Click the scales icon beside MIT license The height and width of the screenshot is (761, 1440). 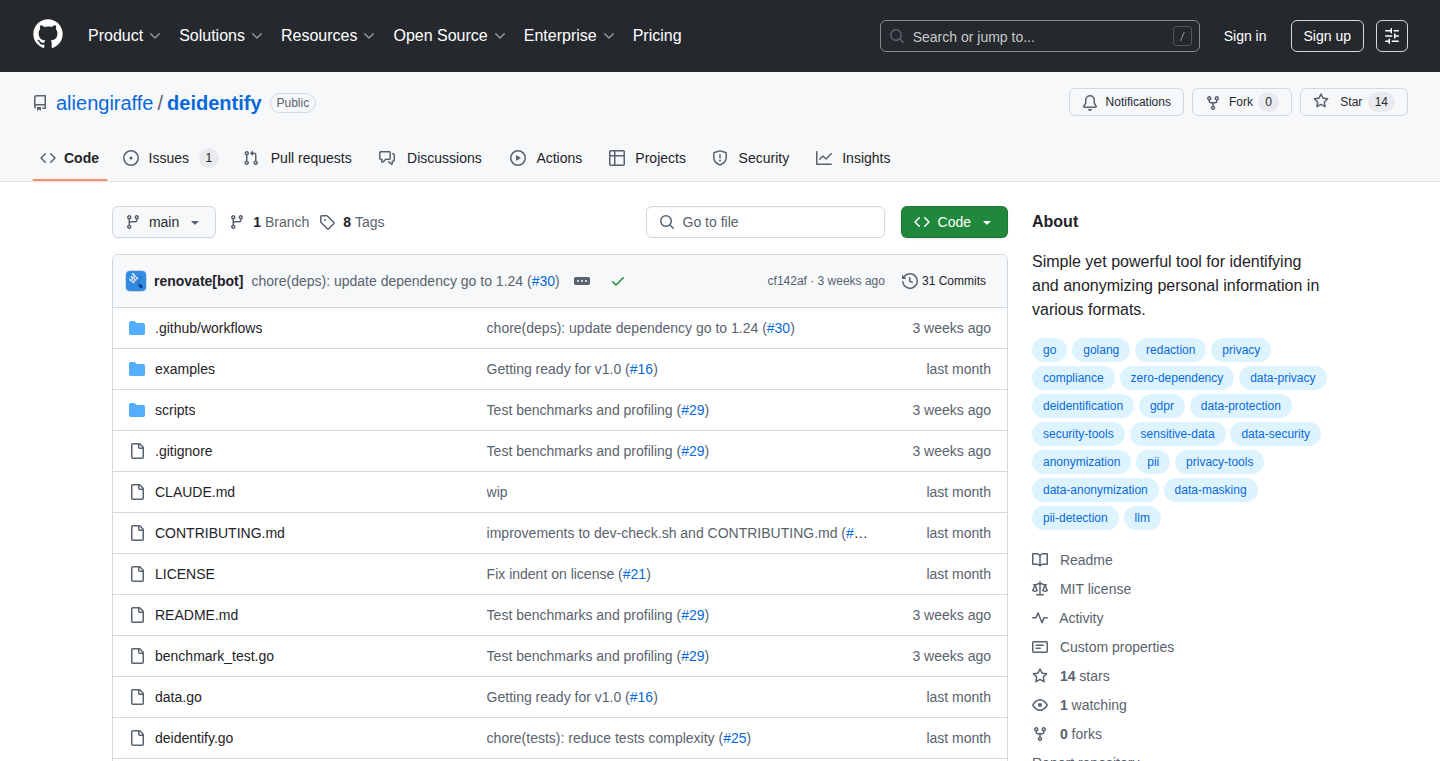pyautogui.click(x=1040, y=589)
